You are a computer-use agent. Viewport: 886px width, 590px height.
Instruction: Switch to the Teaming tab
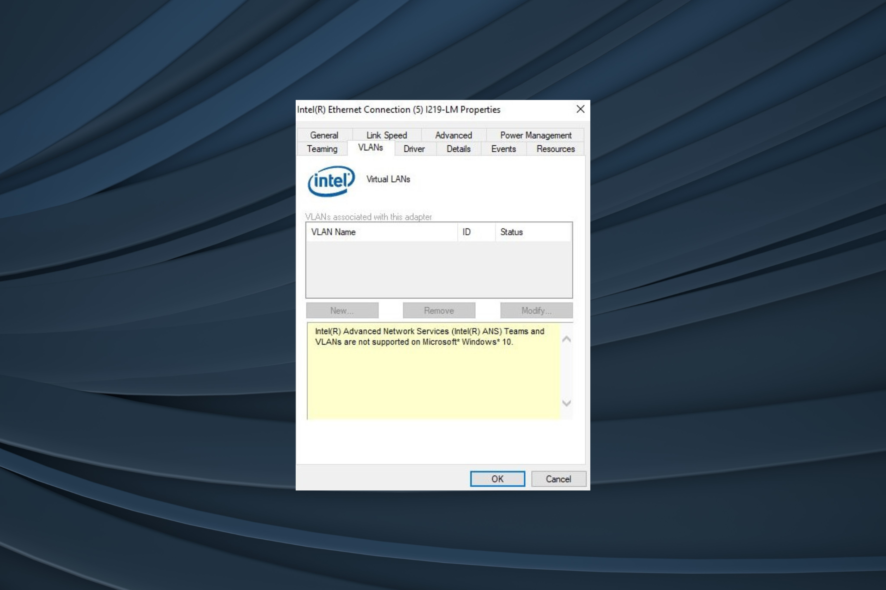point(322,147)
